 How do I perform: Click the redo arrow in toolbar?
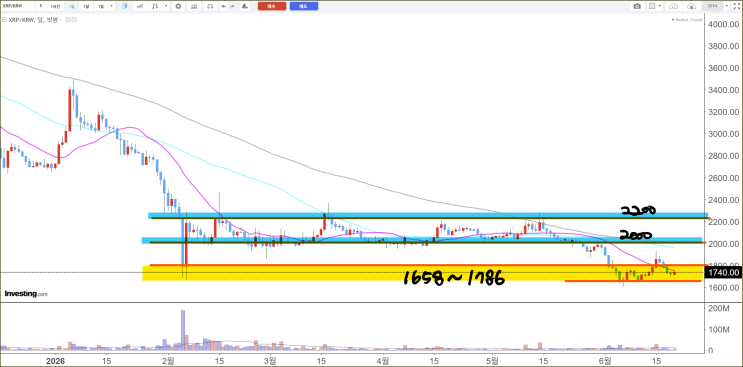coord(233,6)
